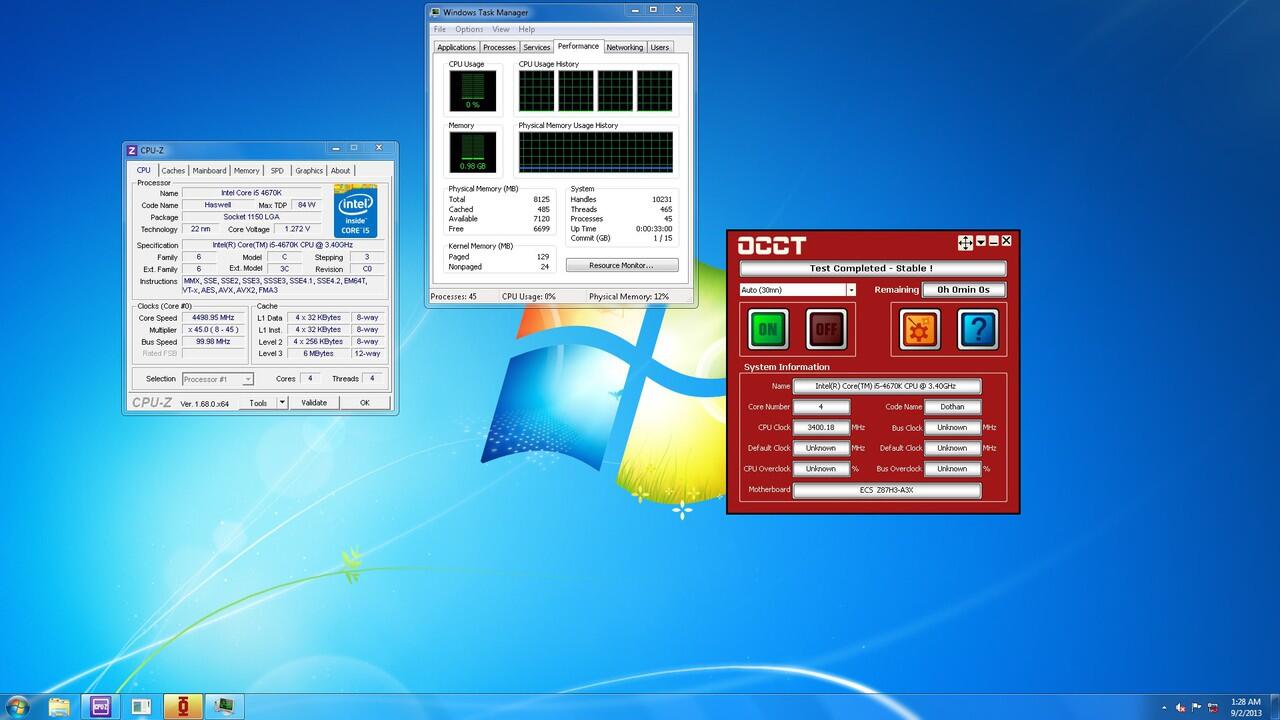Switch to the SPD tab in CPU-Z
1280x720 pixels.
[277, 171]
